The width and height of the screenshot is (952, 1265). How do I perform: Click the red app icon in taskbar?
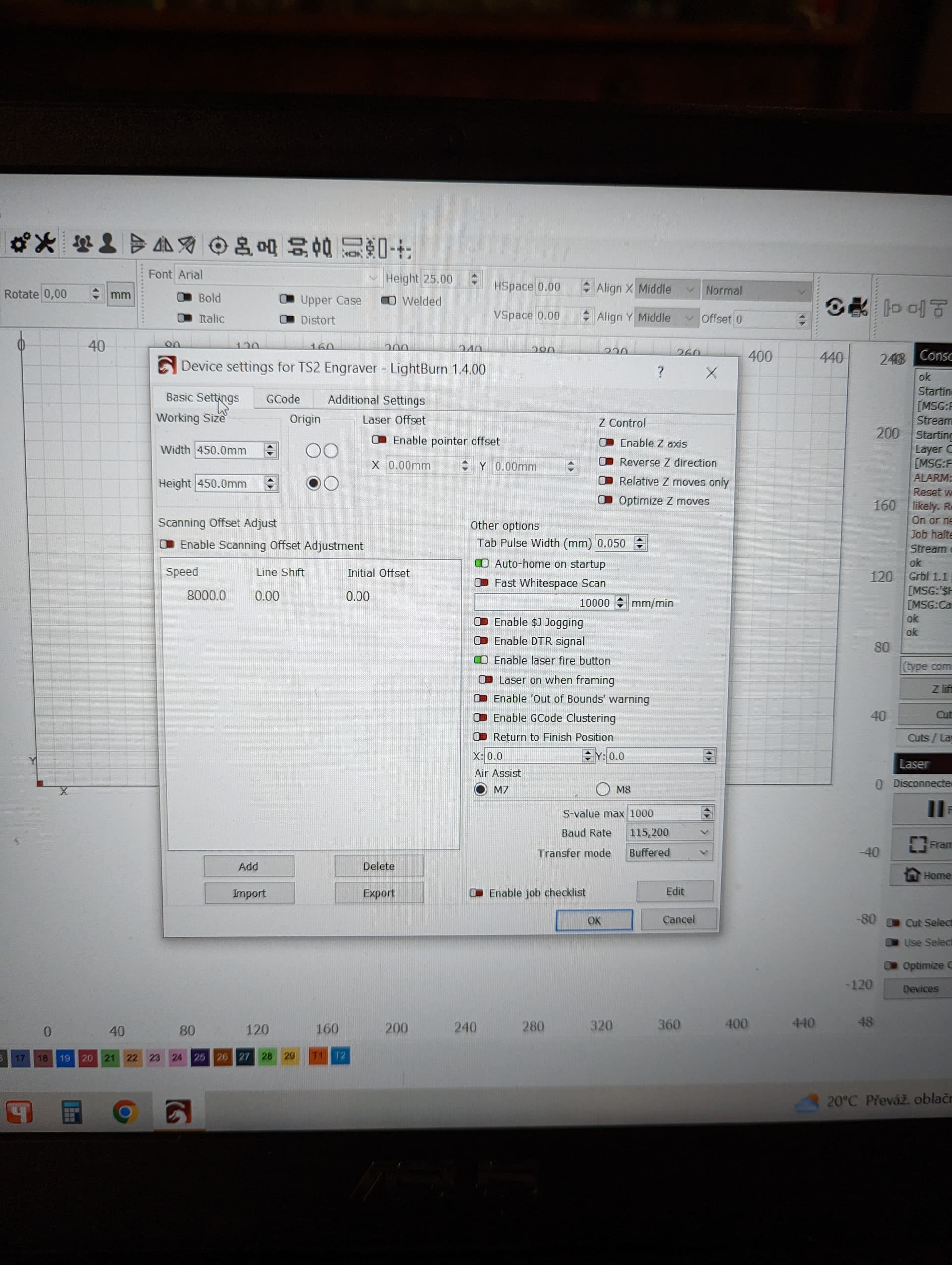pos(19,1112)
